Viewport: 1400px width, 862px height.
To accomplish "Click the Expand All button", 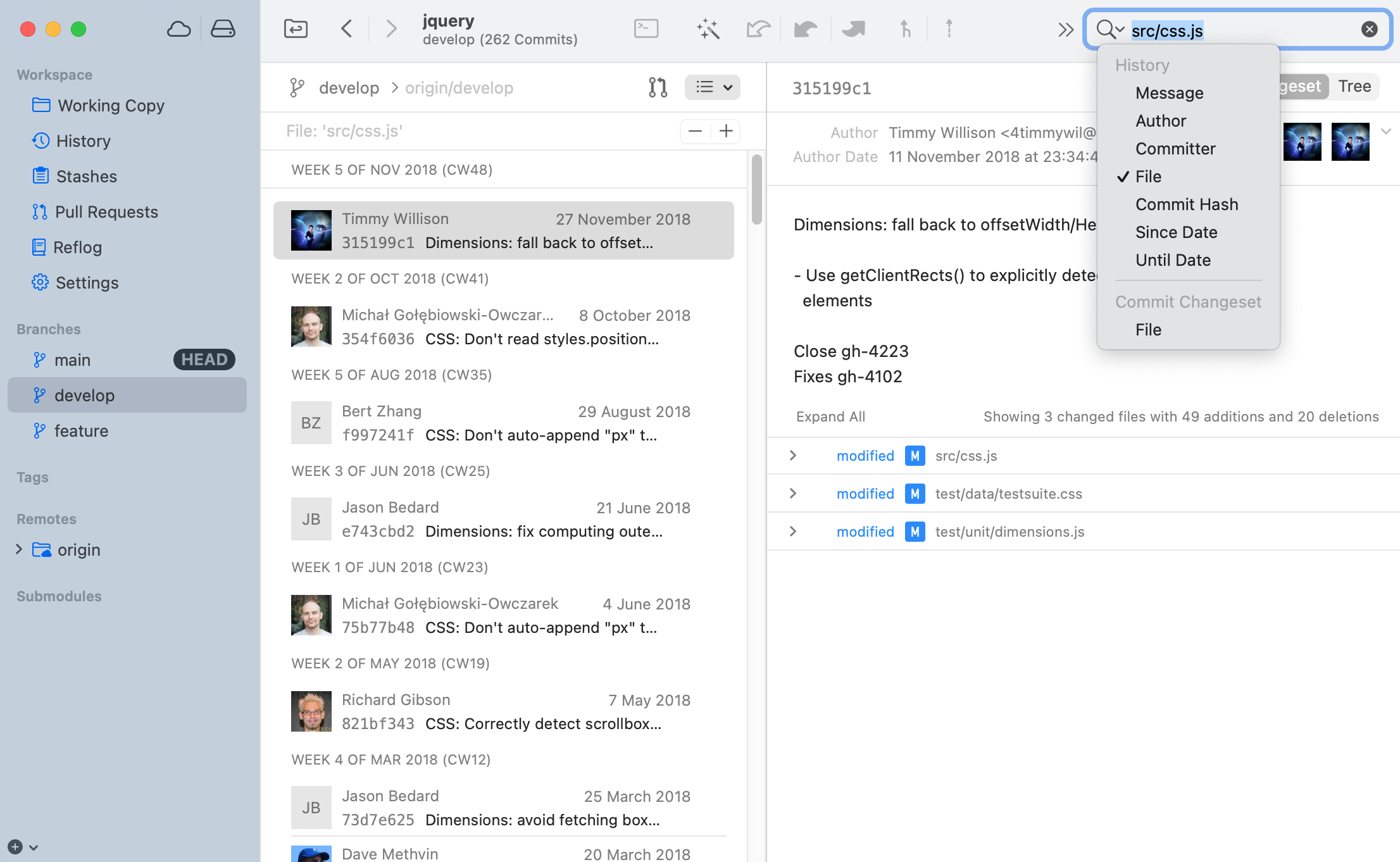I will [x=830, y=416].
